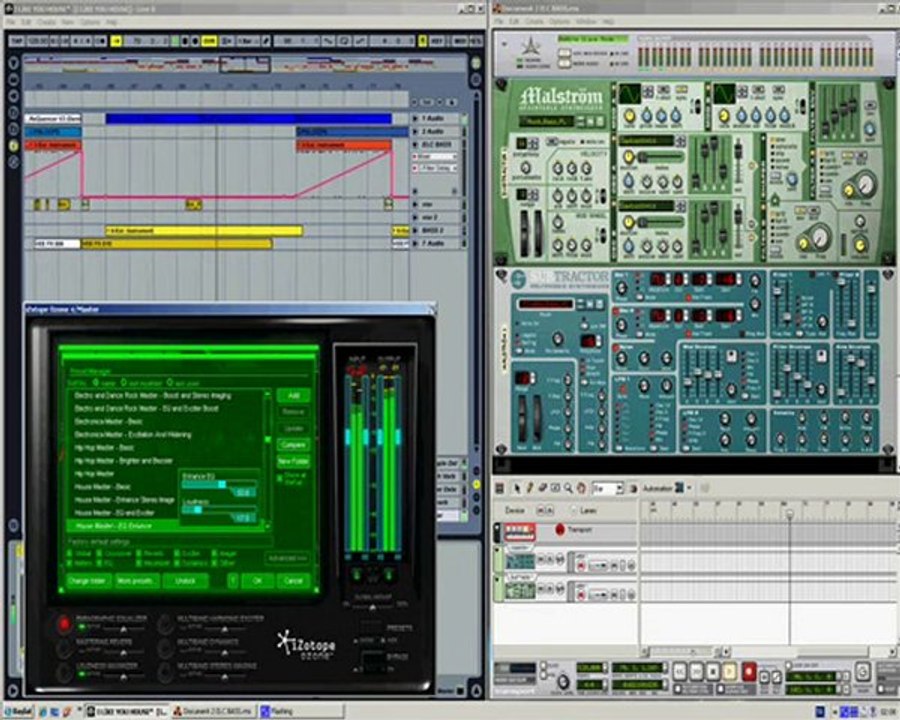Click the red Transport track record icon
Image resolution: width=900 pixels, height=720 pixels.
560,530
